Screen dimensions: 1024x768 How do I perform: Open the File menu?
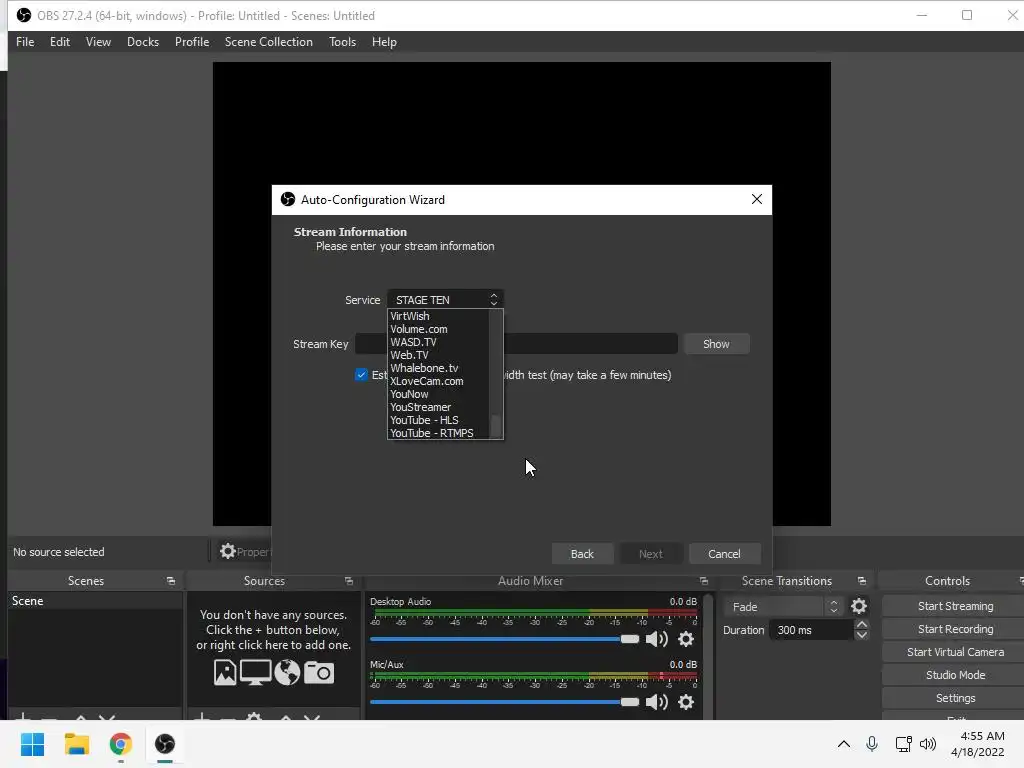pos(25,42)
